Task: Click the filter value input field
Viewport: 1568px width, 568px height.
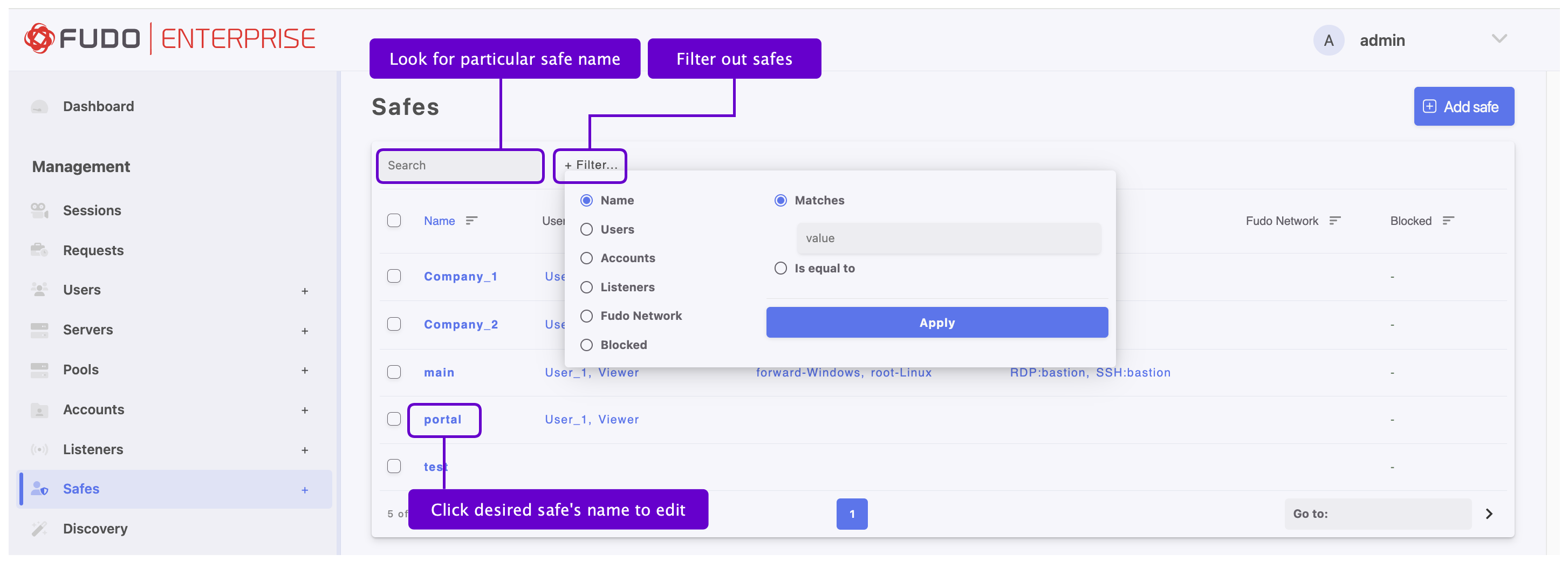Action: (x=949, y=238)
